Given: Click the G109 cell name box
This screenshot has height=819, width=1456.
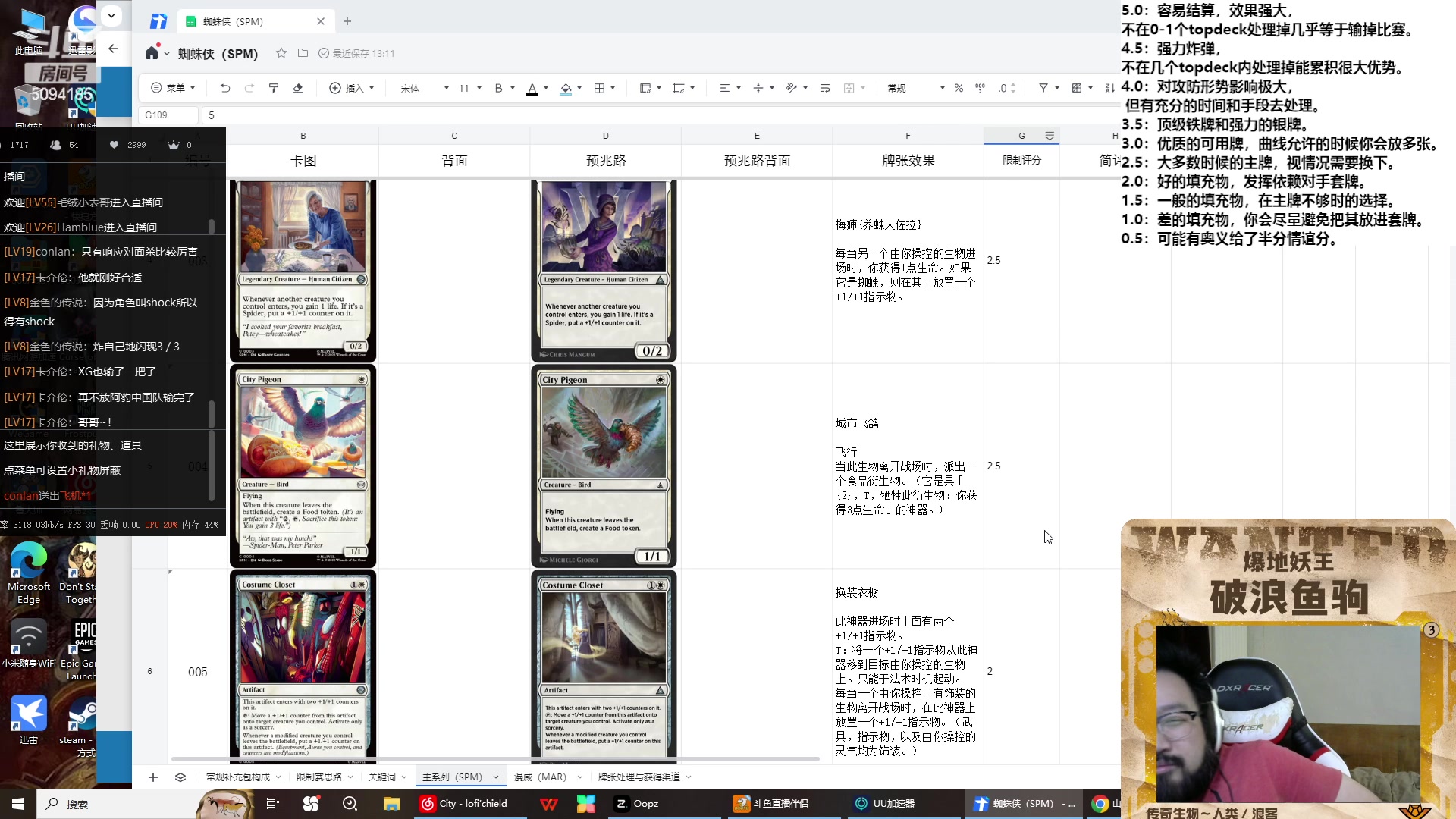Looking at the screenshot, I should pos(168,115).
